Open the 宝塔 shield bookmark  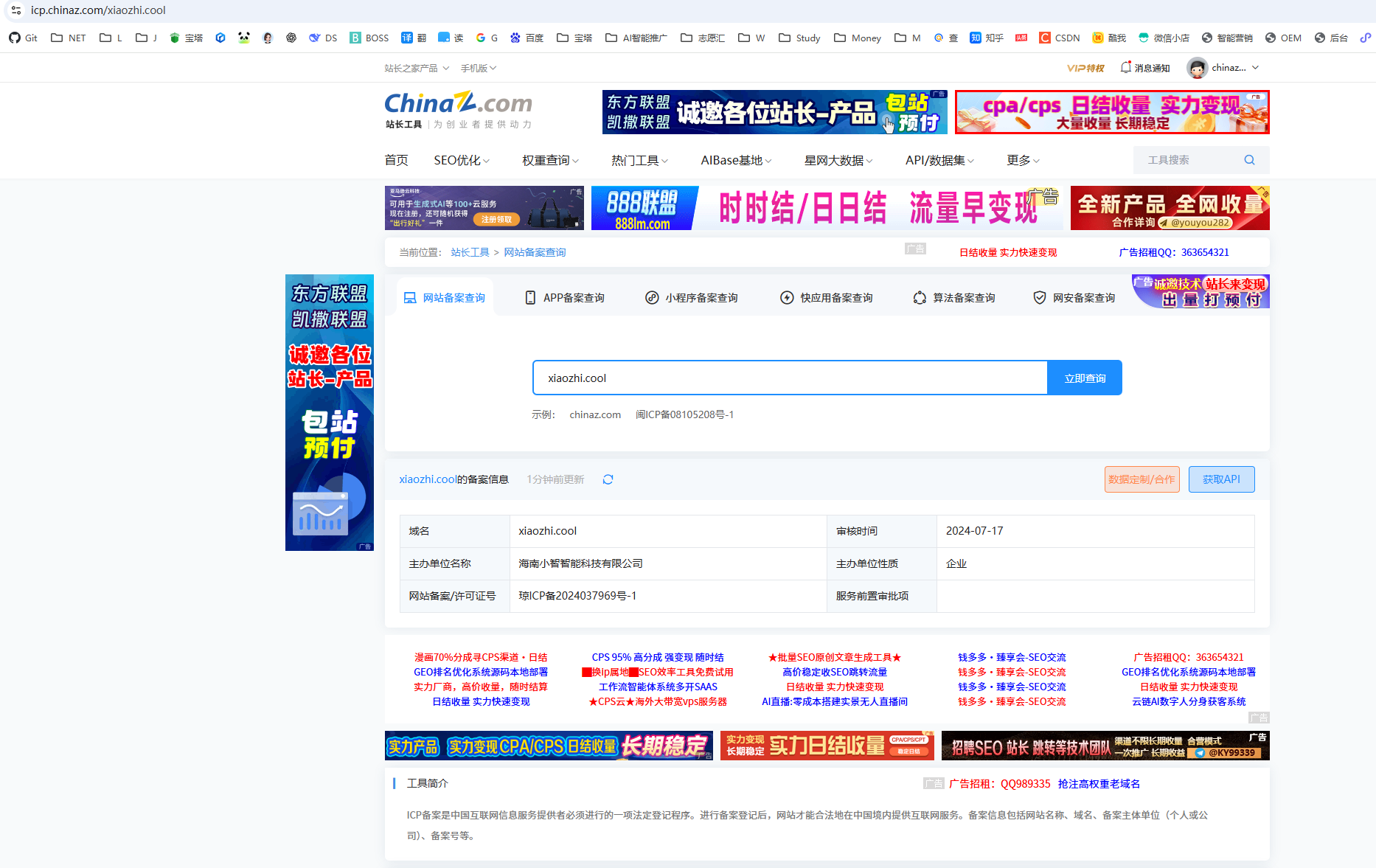click(x=187, y=38)
